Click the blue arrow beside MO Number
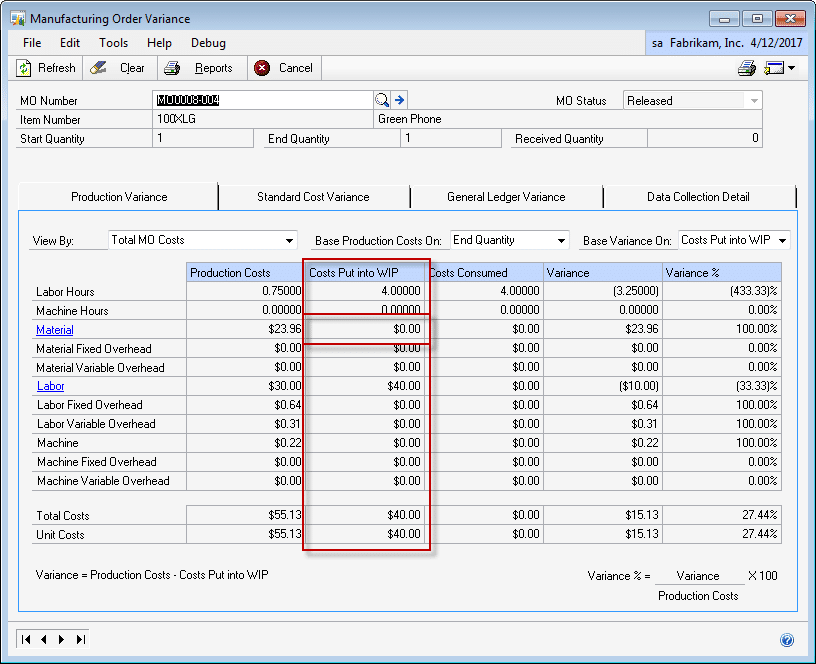 click(399, 100)
